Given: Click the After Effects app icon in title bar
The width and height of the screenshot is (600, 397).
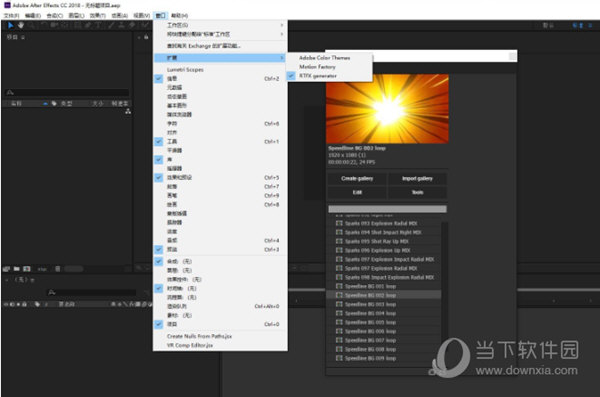Looking at the screenshot, I should click(7, 5).
